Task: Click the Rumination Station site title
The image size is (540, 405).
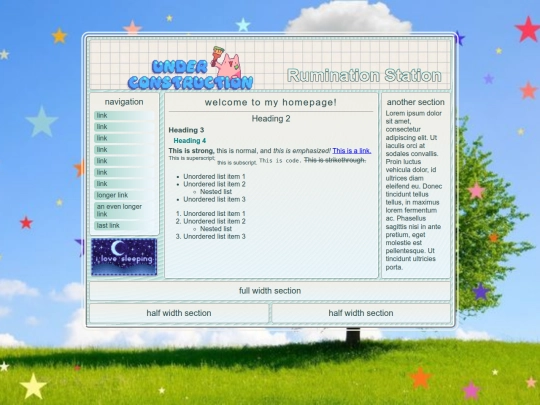Action: click(364, 75)
